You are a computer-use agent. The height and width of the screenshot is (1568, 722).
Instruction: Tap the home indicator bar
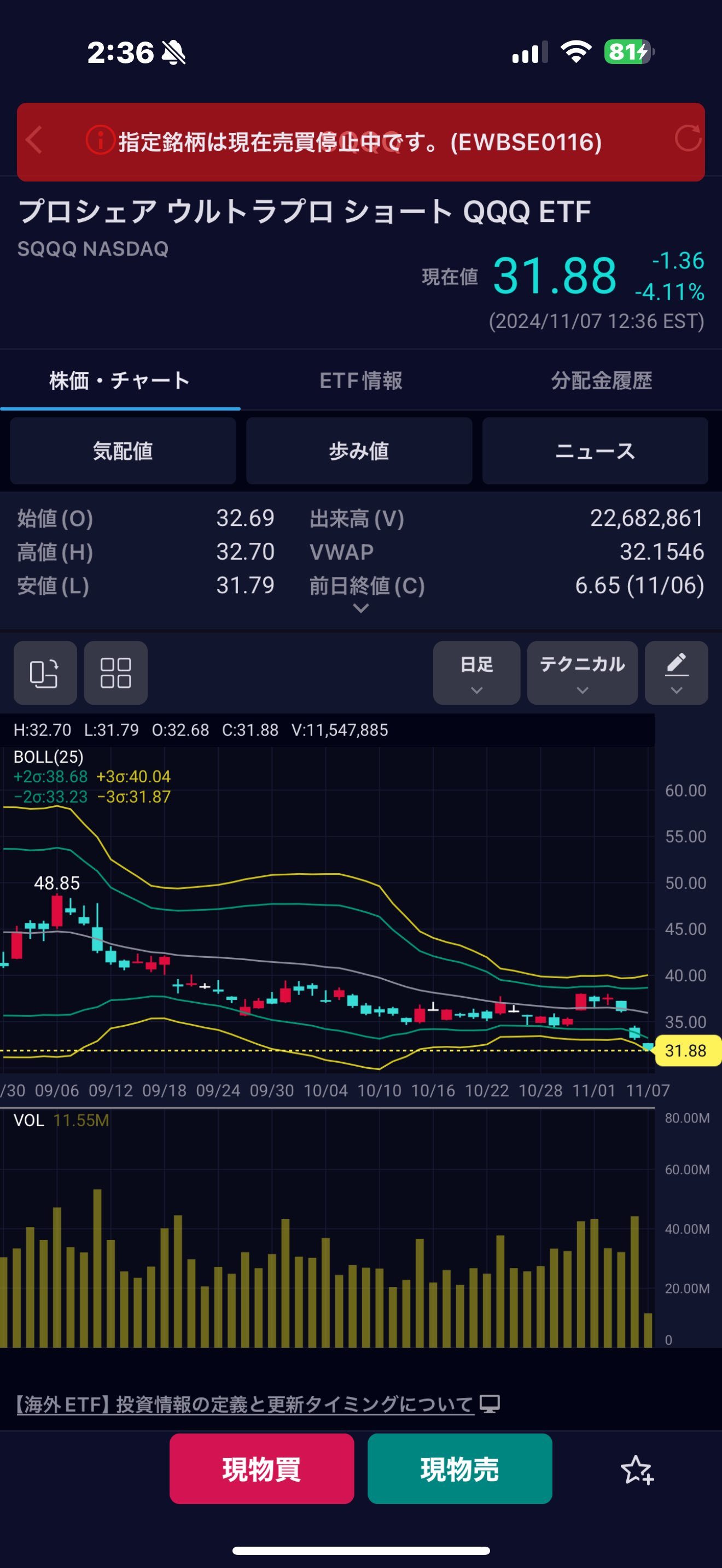click(x=361, y=1550)
